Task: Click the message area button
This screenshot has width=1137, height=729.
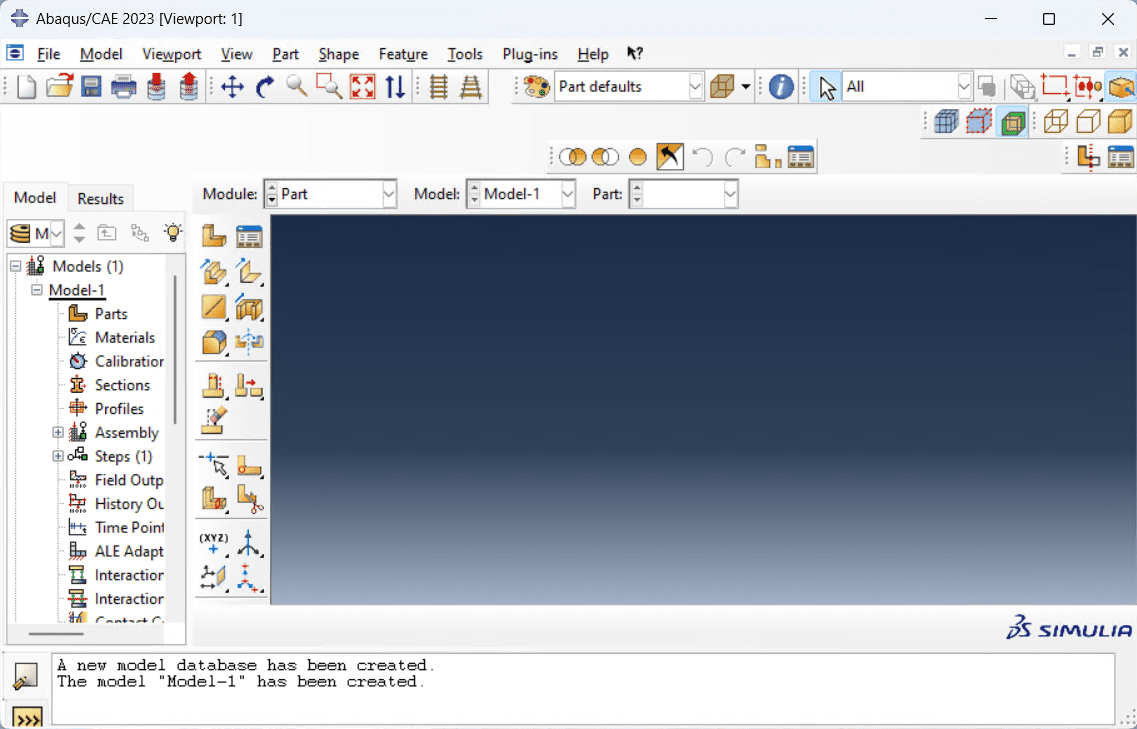Action: (28, 676)
